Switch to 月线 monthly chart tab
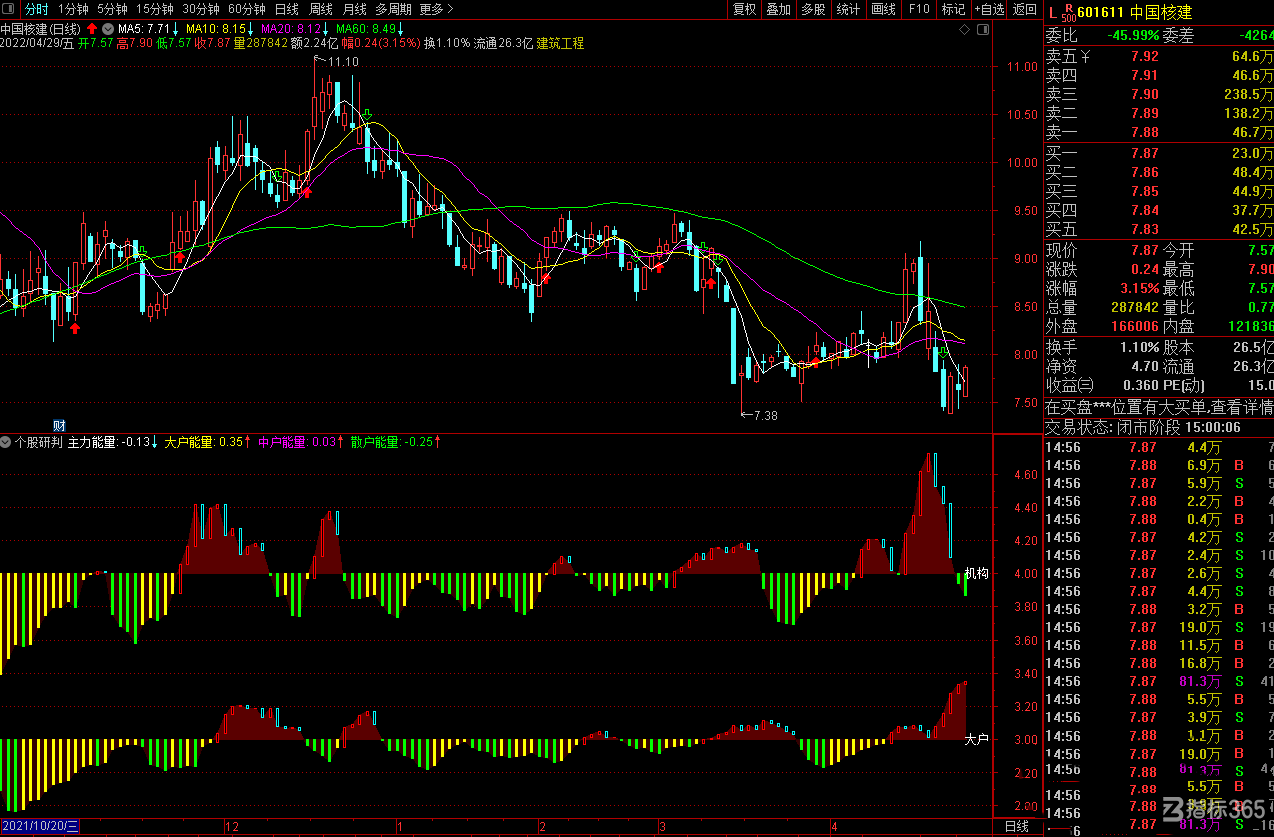 point(355,9)
